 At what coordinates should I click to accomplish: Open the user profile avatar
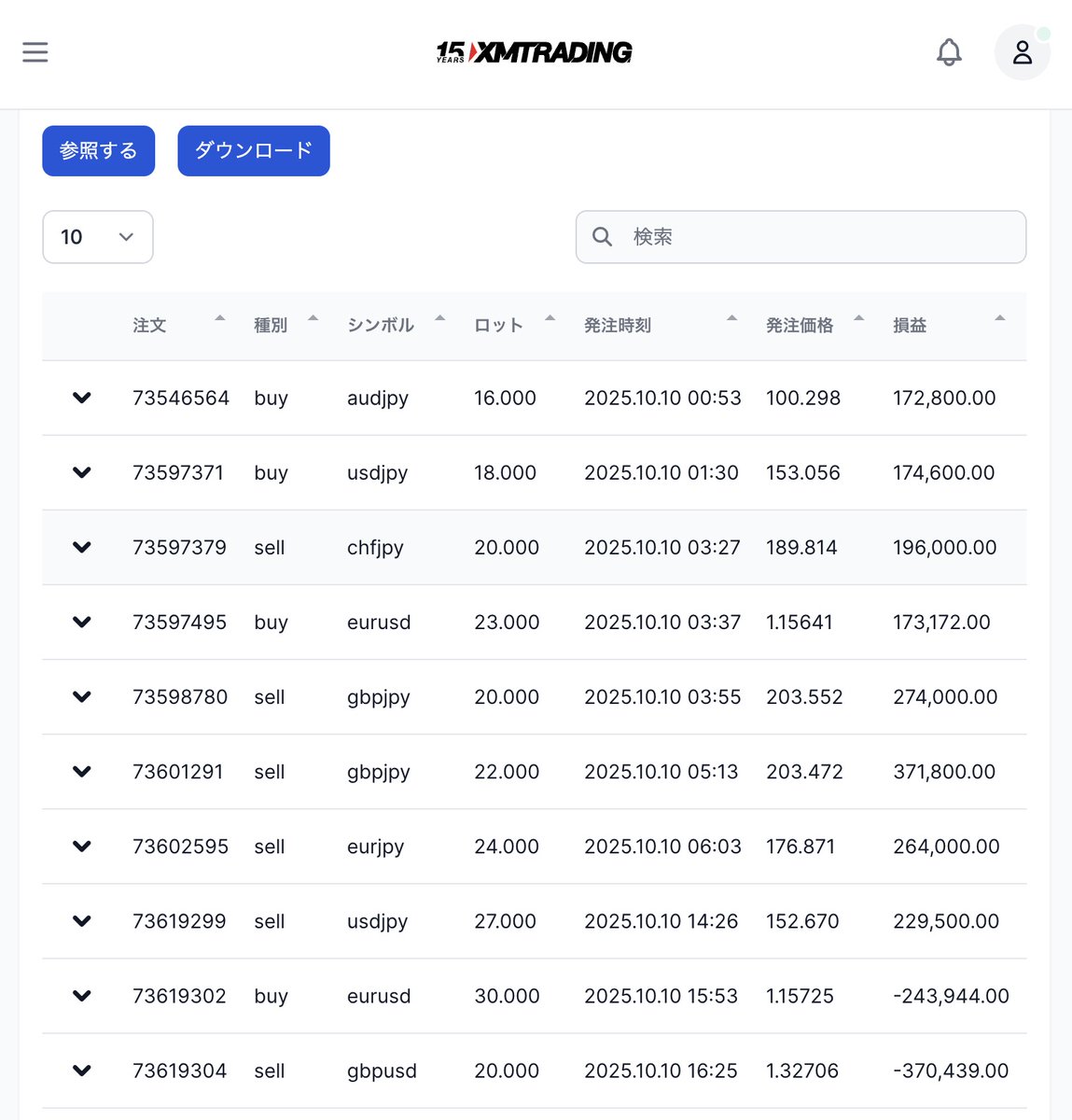click(1023, 52)
